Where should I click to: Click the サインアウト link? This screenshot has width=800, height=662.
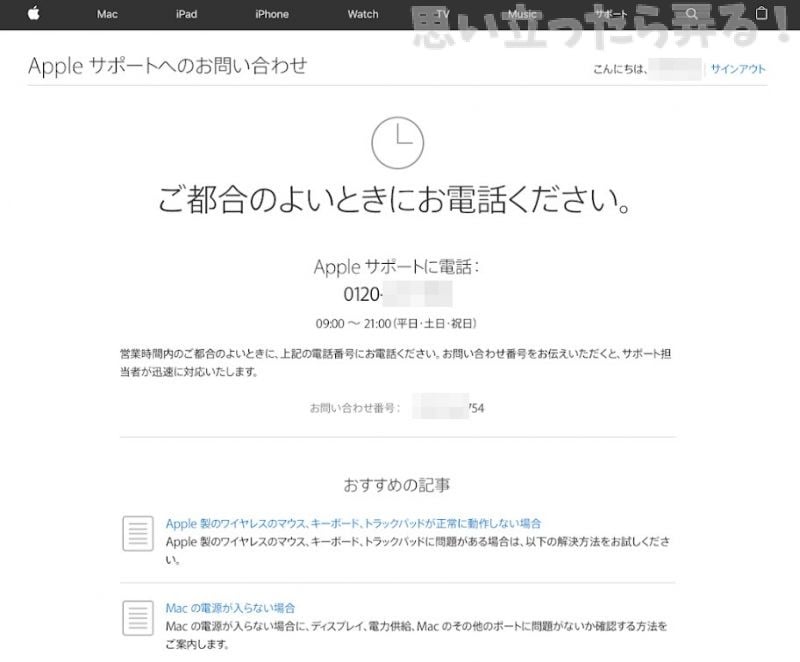738,69
